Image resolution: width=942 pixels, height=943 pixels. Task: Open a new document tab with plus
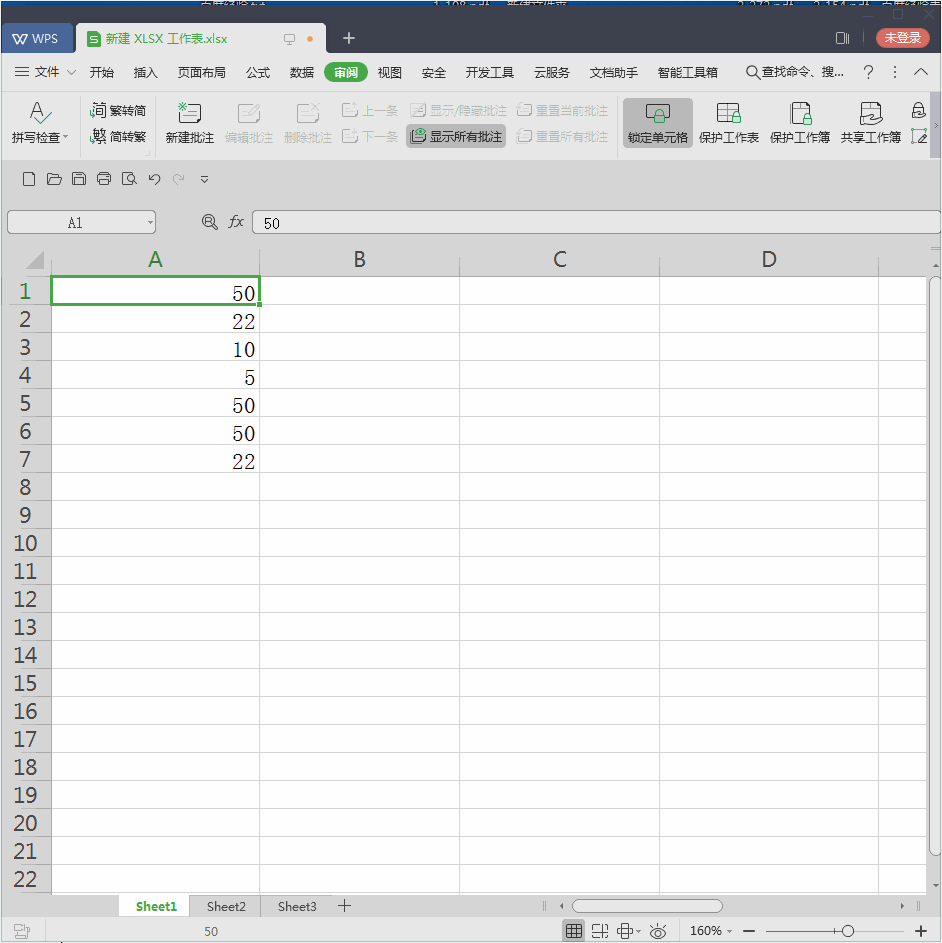[349, 38]
